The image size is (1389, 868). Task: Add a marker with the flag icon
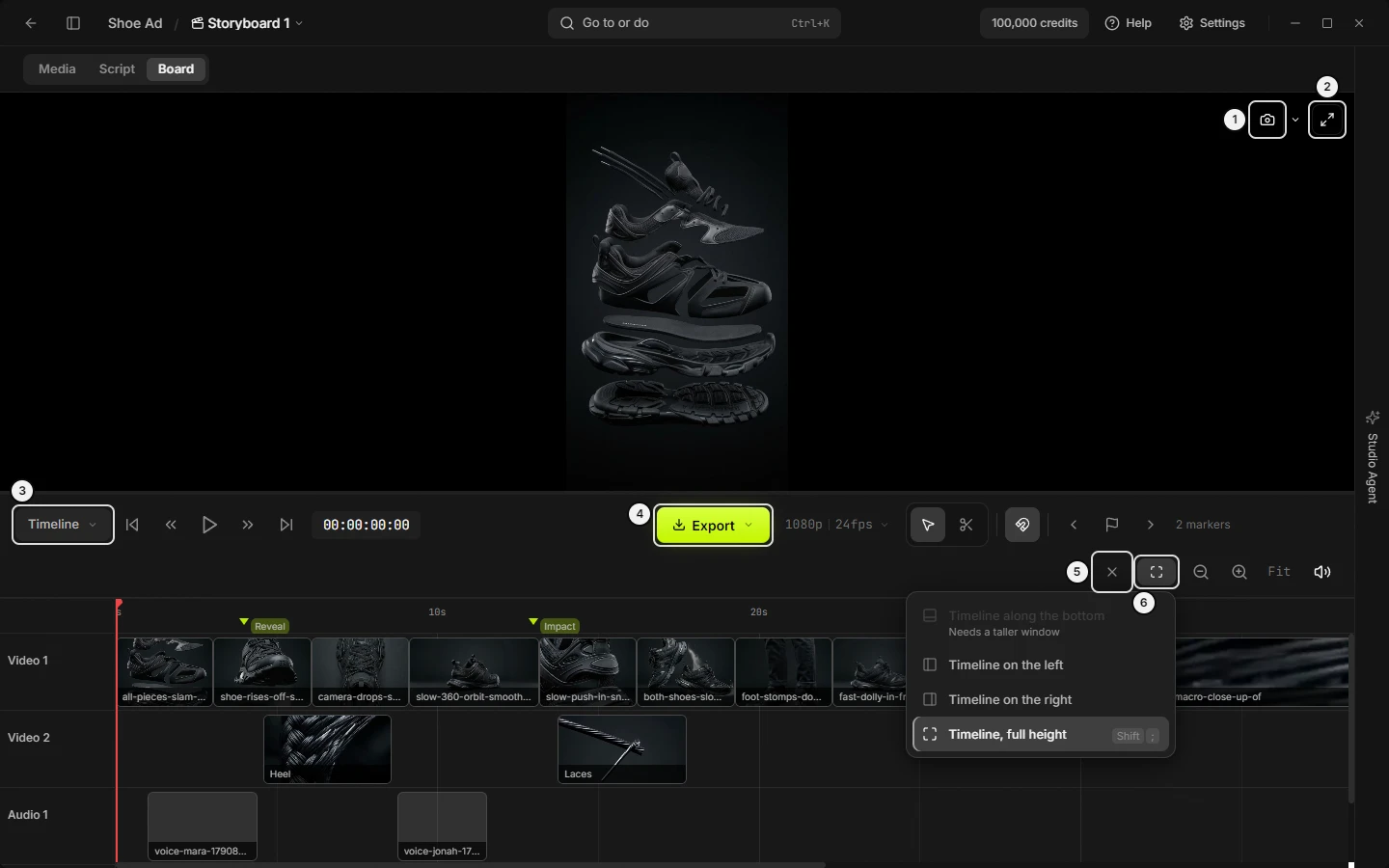[x=1112, y=525]
